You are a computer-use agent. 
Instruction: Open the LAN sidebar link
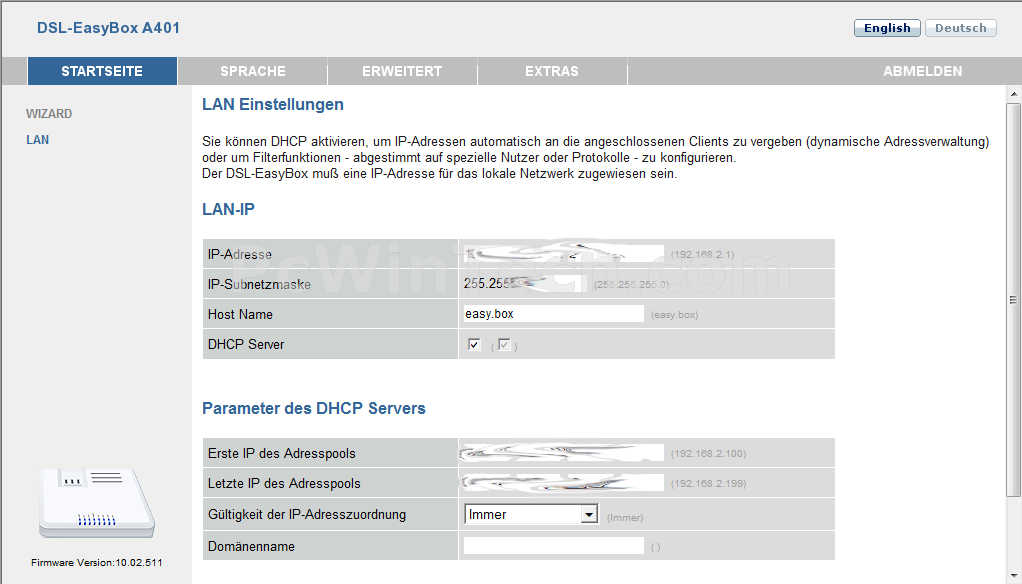(37, 139)
